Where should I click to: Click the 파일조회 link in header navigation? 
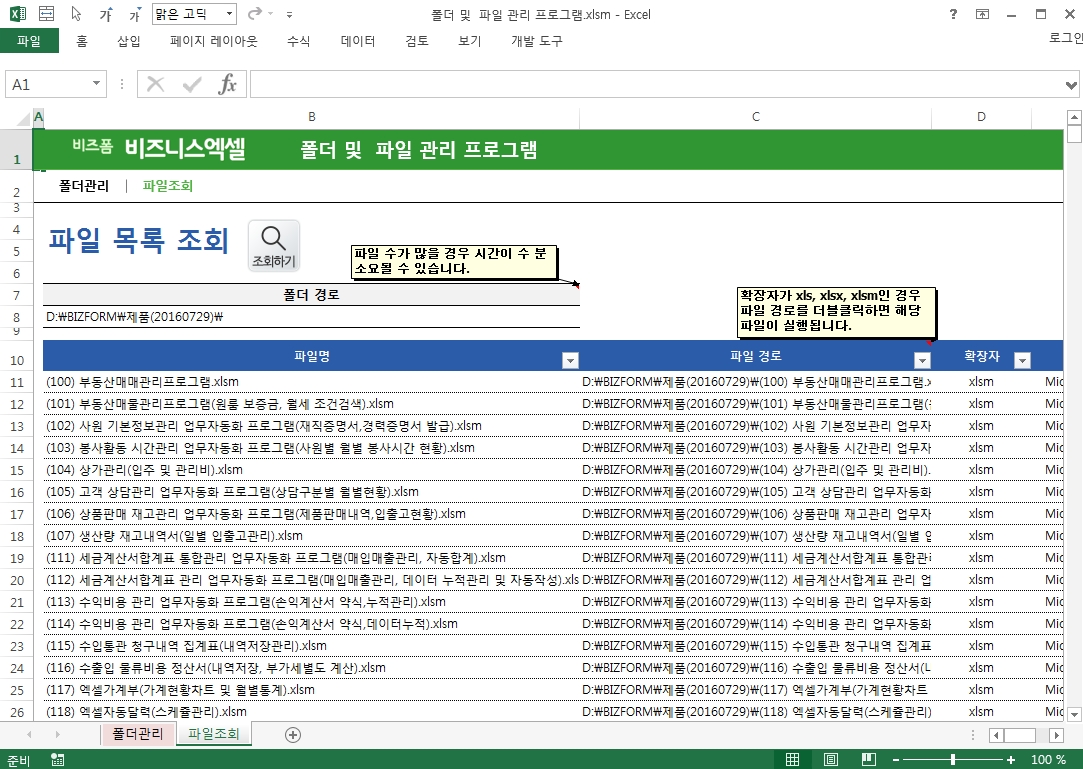[168, 186]
